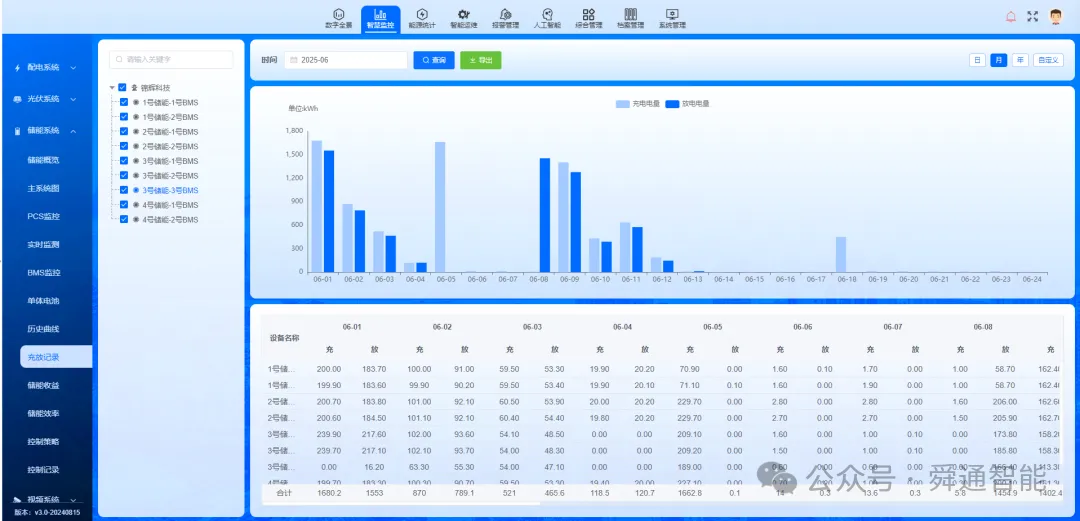Screen dimensions: 1080x521
Task: Open the user avatar menu
Action: click(1055, 17)
